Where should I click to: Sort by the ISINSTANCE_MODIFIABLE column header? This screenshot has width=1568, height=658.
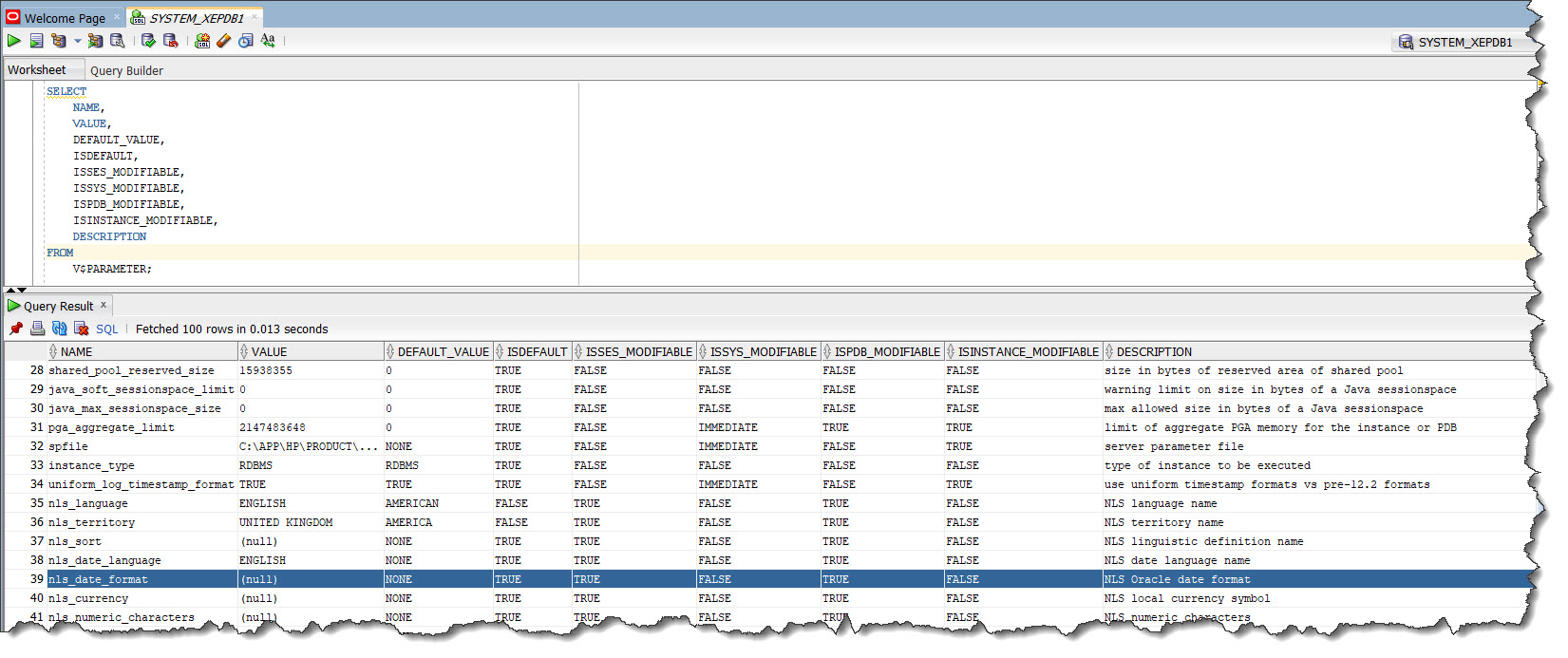click(x=1024, y=351)
